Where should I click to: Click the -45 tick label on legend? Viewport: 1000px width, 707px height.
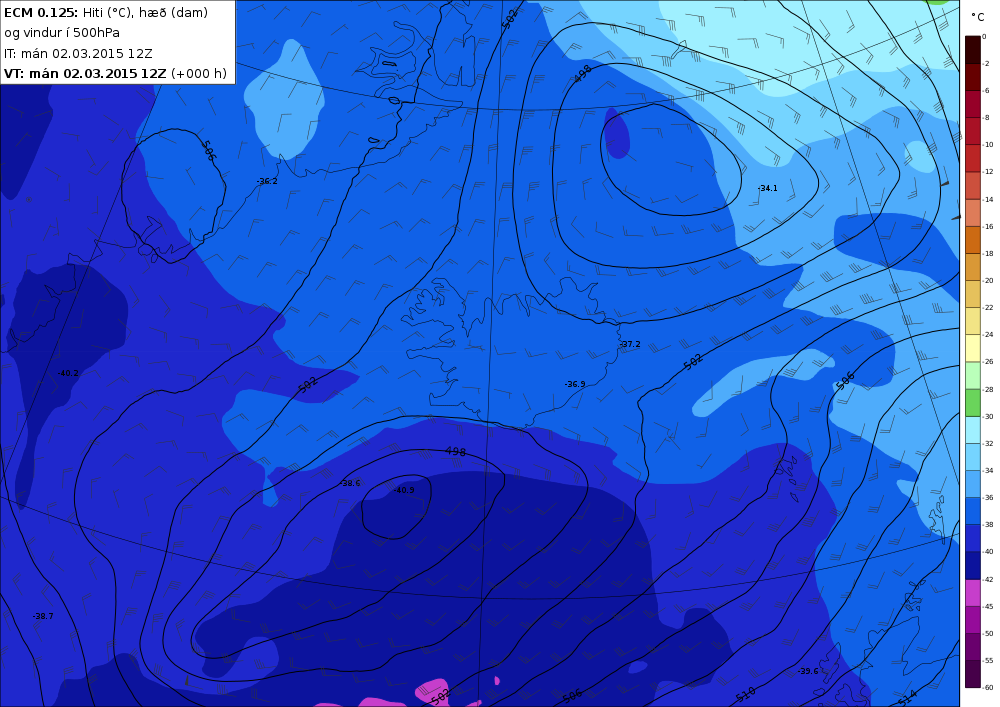point(988,606)
